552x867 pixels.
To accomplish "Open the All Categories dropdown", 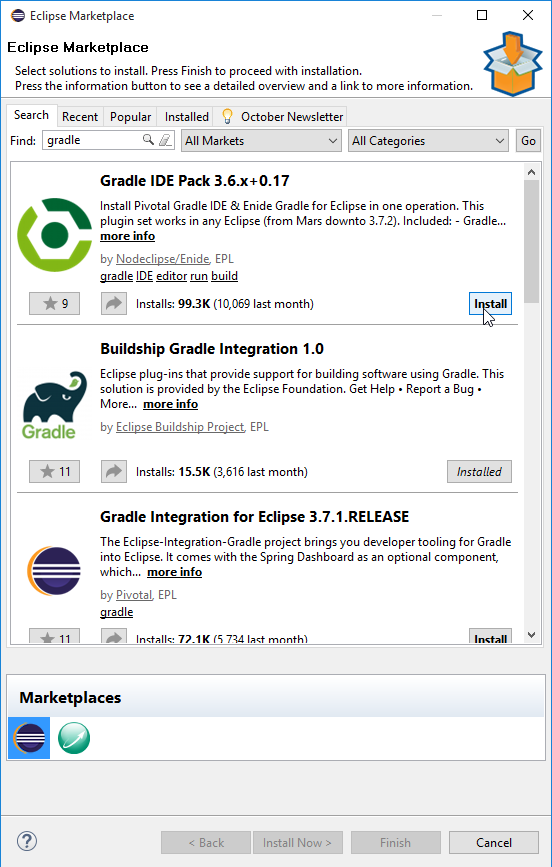I will 428,141.
